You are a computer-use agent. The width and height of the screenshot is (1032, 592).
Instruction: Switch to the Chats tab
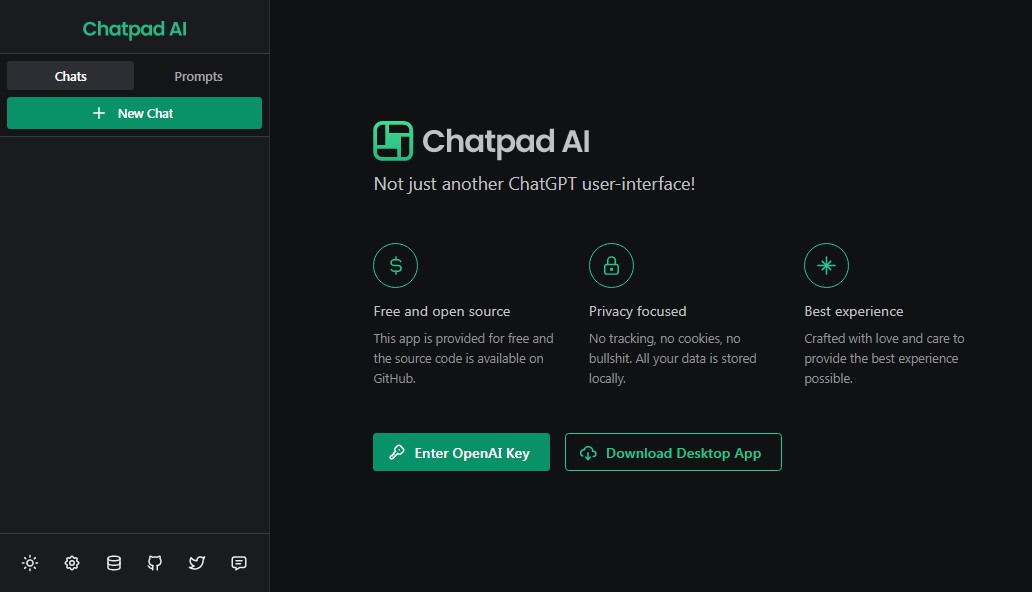tap(70, 76)
